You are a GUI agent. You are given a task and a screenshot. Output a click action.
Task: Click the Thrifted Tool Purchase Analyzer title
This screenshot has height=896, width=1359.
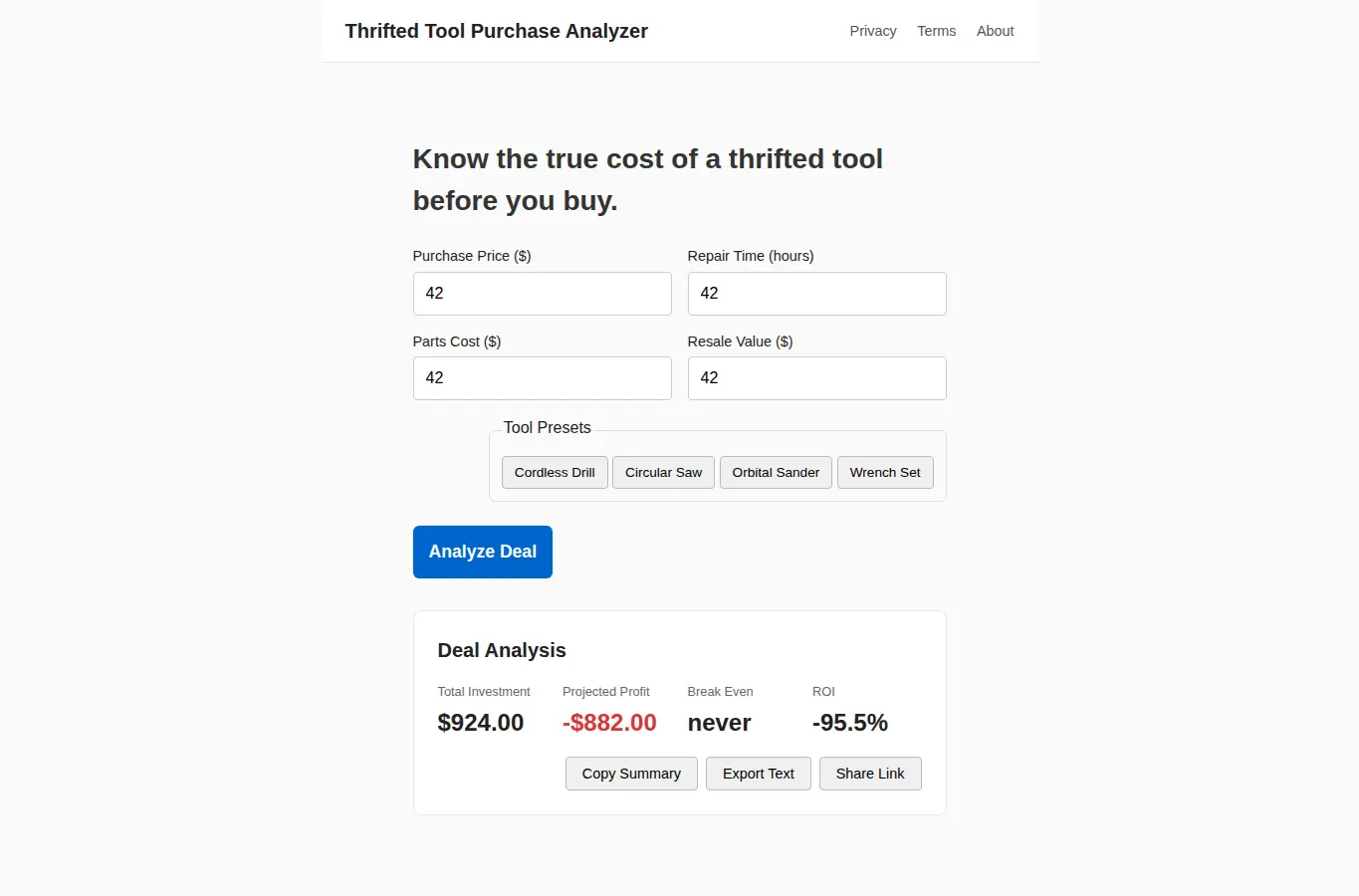(496, 31)
